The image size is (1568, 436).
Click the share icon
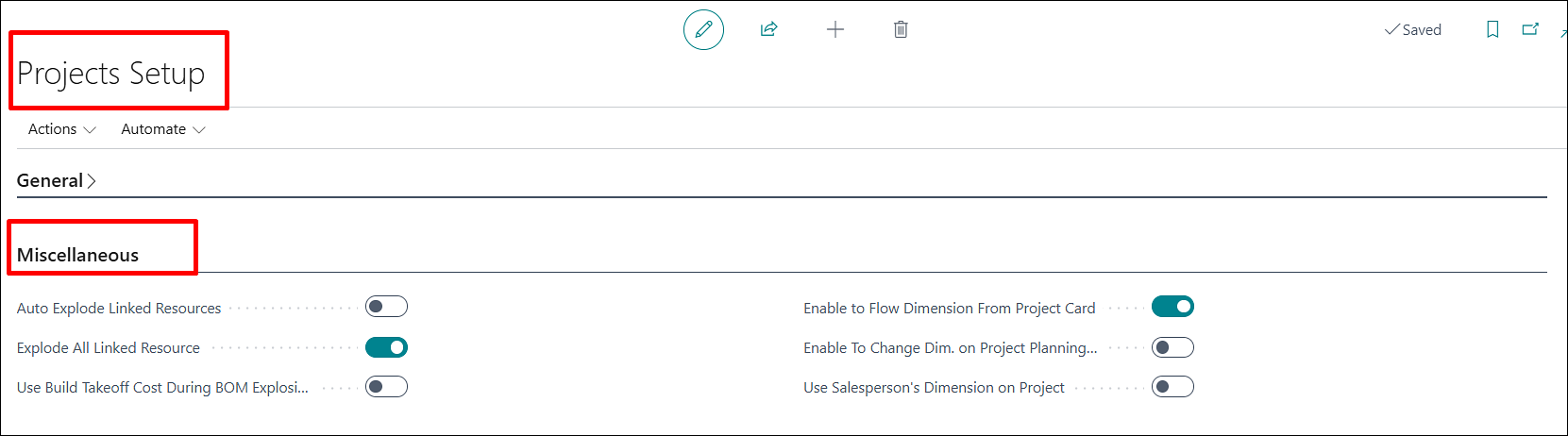769,29
